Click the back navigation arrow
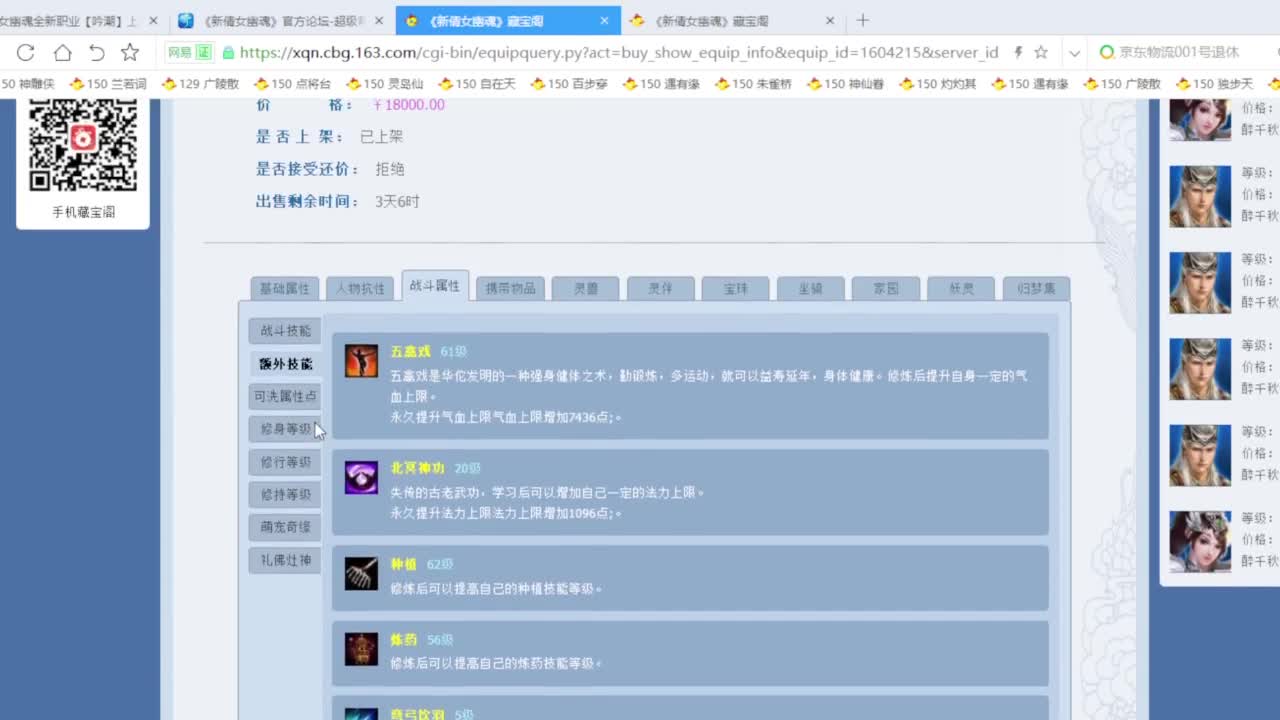 coord(97,51)
